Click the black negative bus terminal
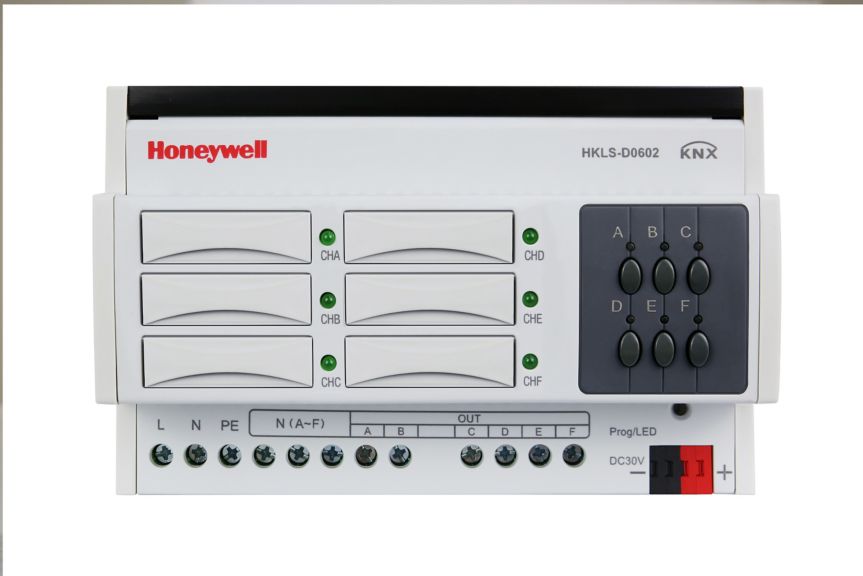Screen dimensions: 863x576 [665, 469]
